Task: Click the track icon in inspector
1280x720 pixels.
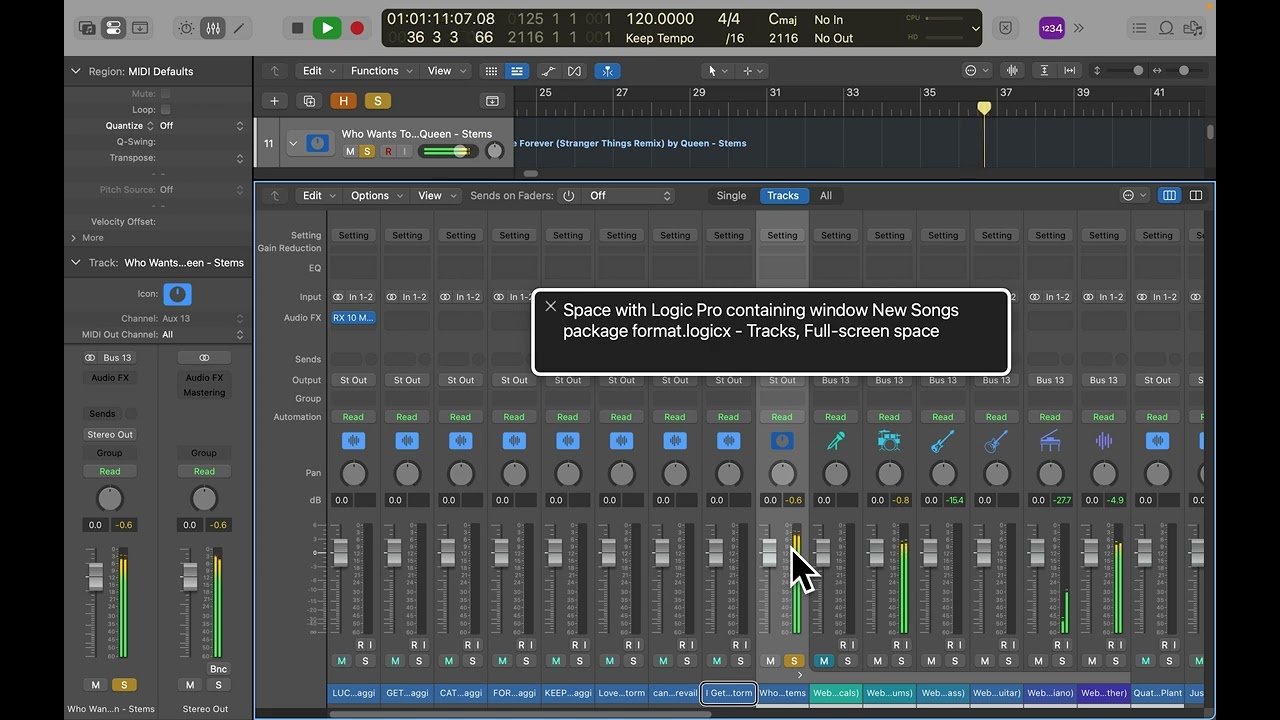Action: [x=177, y=294]
